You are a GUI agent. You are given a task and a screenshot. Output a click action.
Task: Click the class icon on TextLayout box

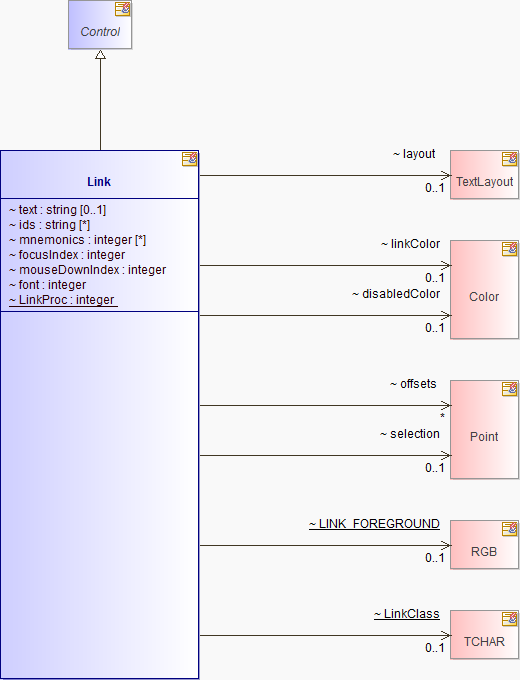click(509, 159)
